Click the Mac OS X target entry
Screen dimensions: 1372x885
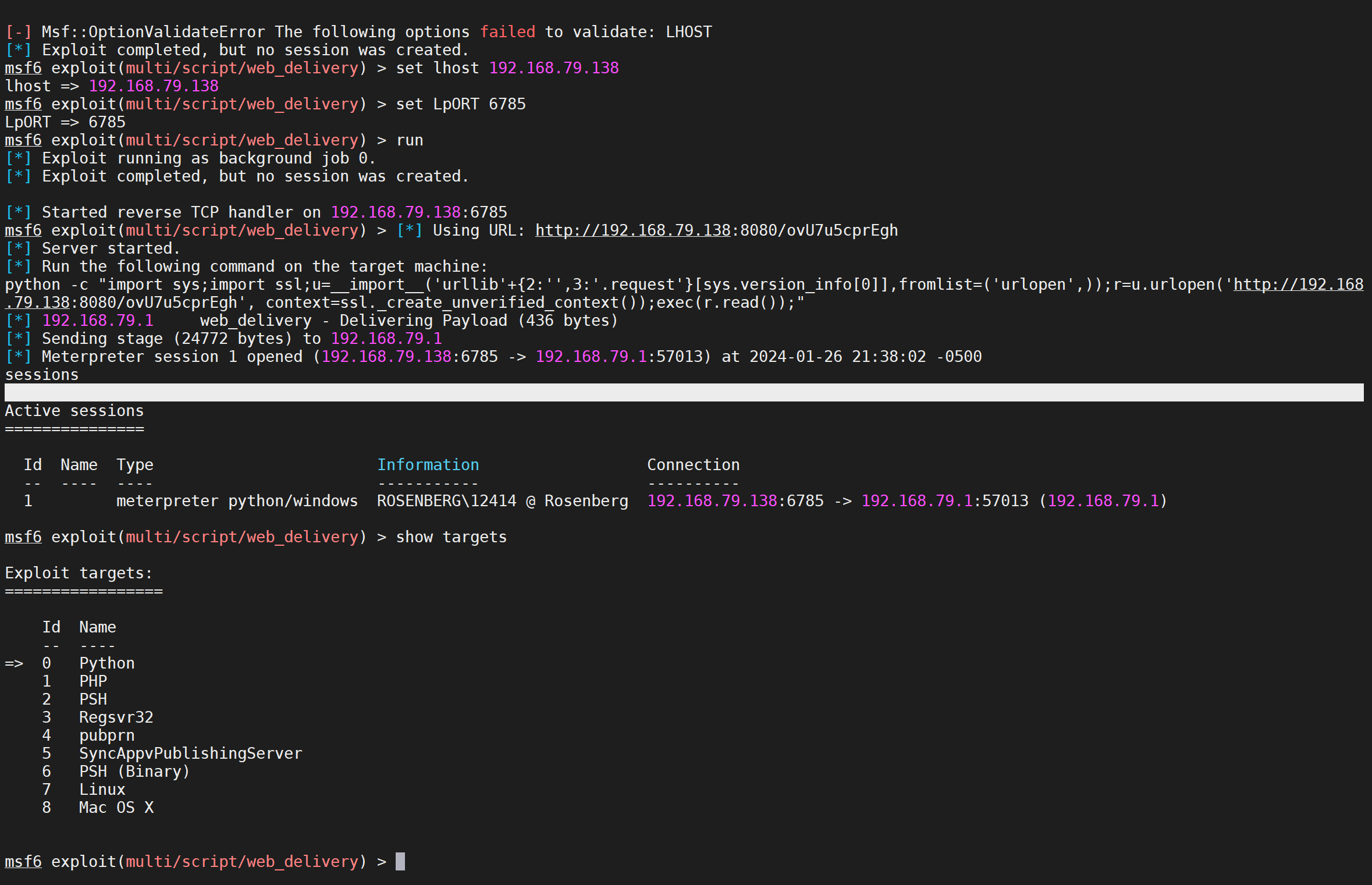[x=116, y=808]
